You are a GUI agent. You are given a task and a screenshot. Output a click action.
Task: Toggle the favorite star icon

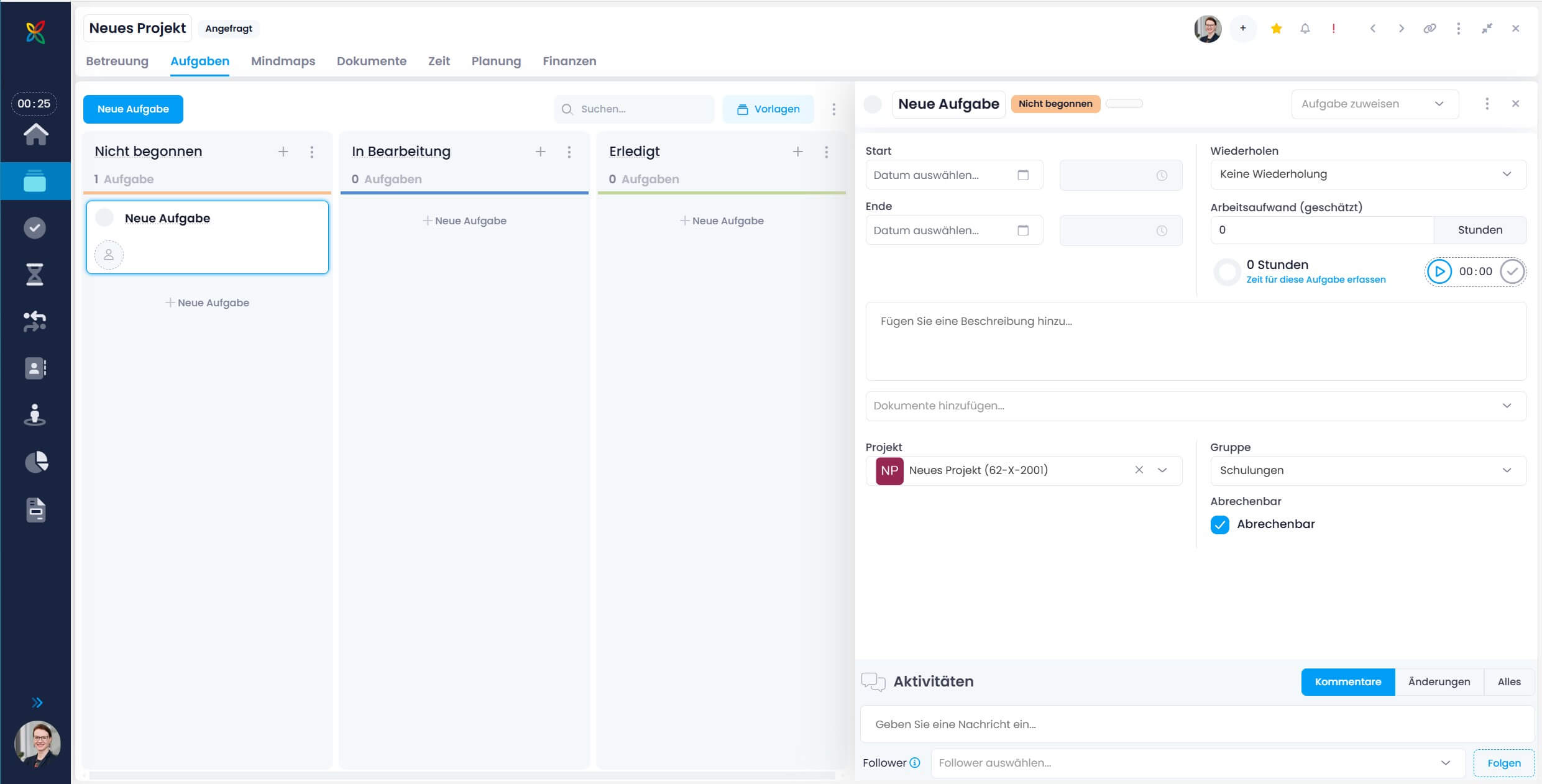click(1277, 29)
